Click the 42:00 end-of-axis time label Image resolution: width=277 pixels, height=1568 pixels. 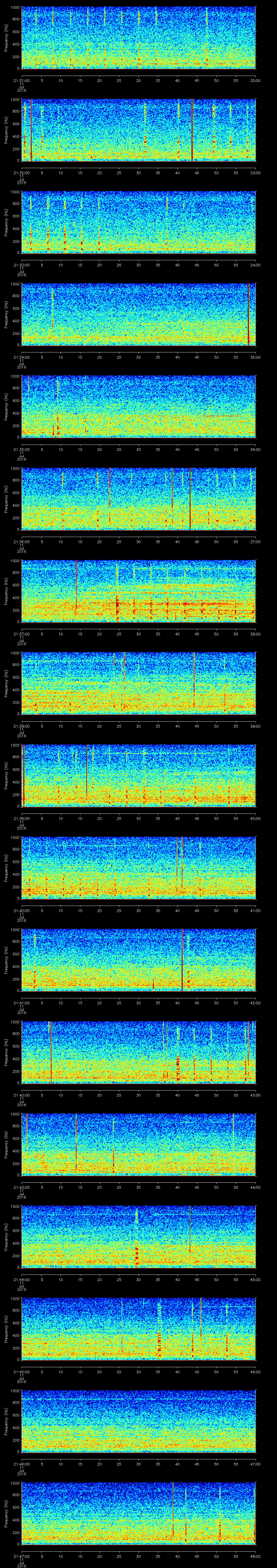click(255, 1003)
